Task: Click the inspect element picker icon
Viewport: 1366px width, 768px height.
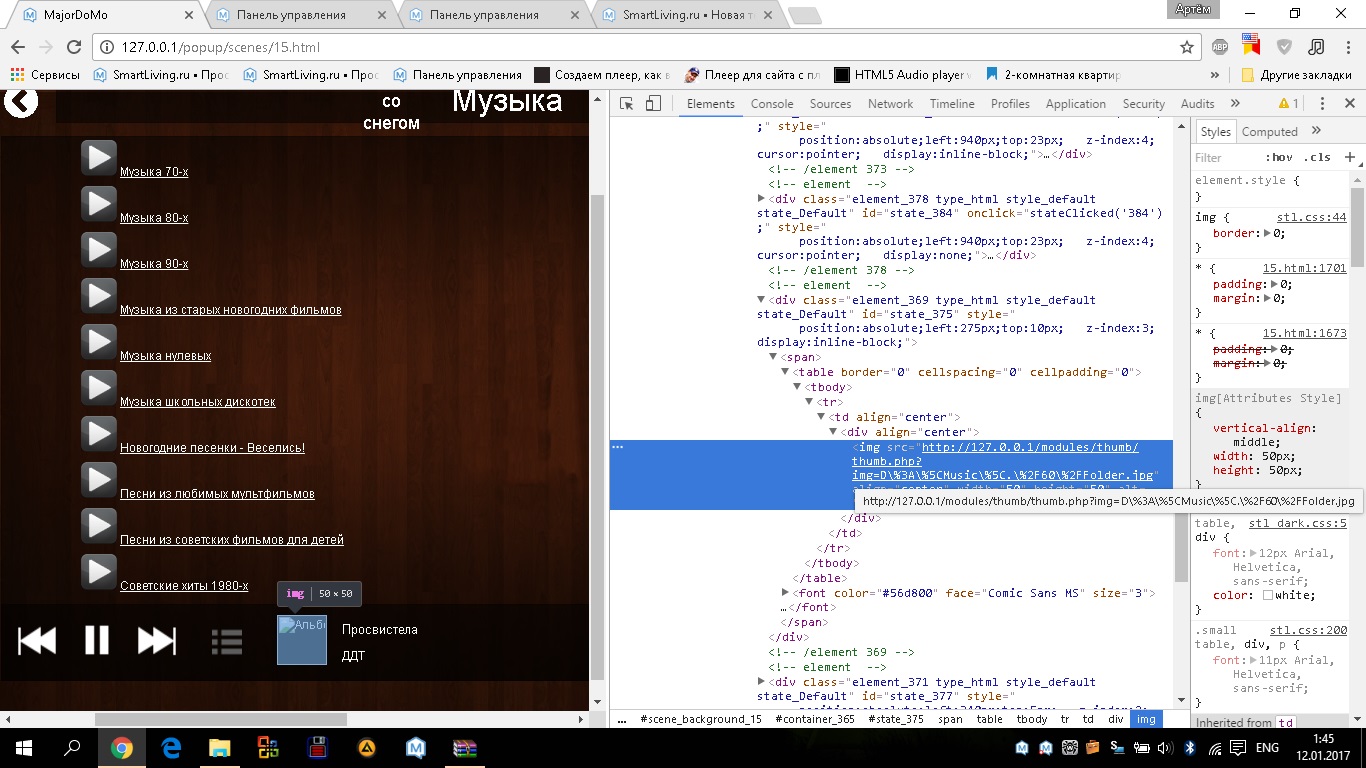Action: [627, 104]
